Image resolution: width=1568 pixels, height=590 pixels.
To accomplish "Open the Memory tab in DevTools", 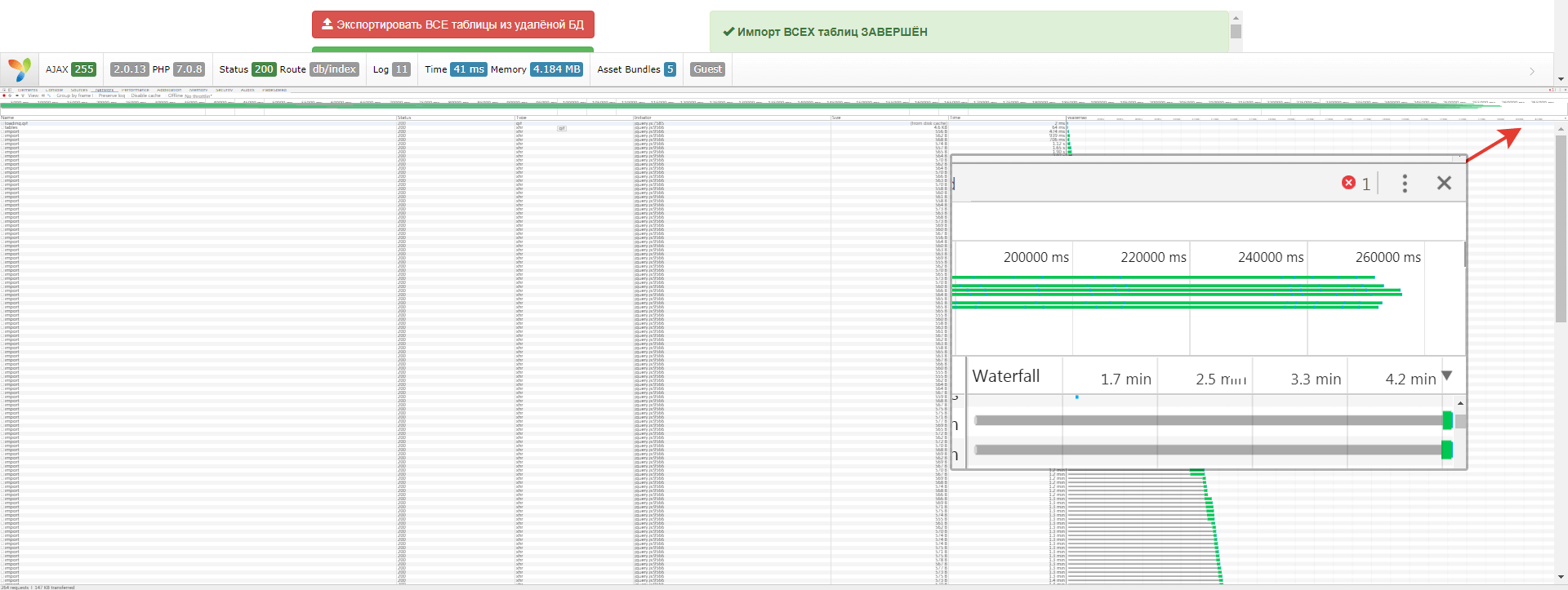I will 198,90.
